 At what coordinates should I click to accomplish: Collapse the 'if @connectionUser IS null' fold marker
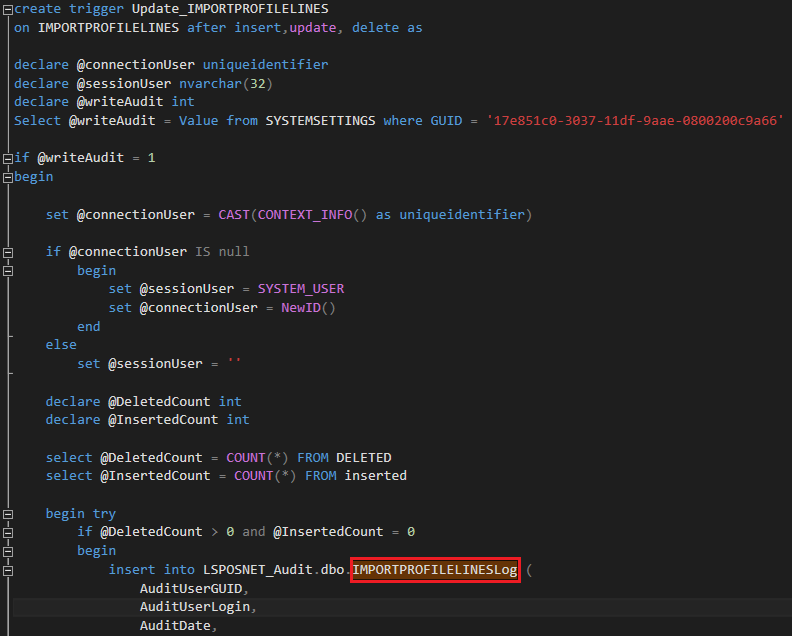click(x=8, y=252)
